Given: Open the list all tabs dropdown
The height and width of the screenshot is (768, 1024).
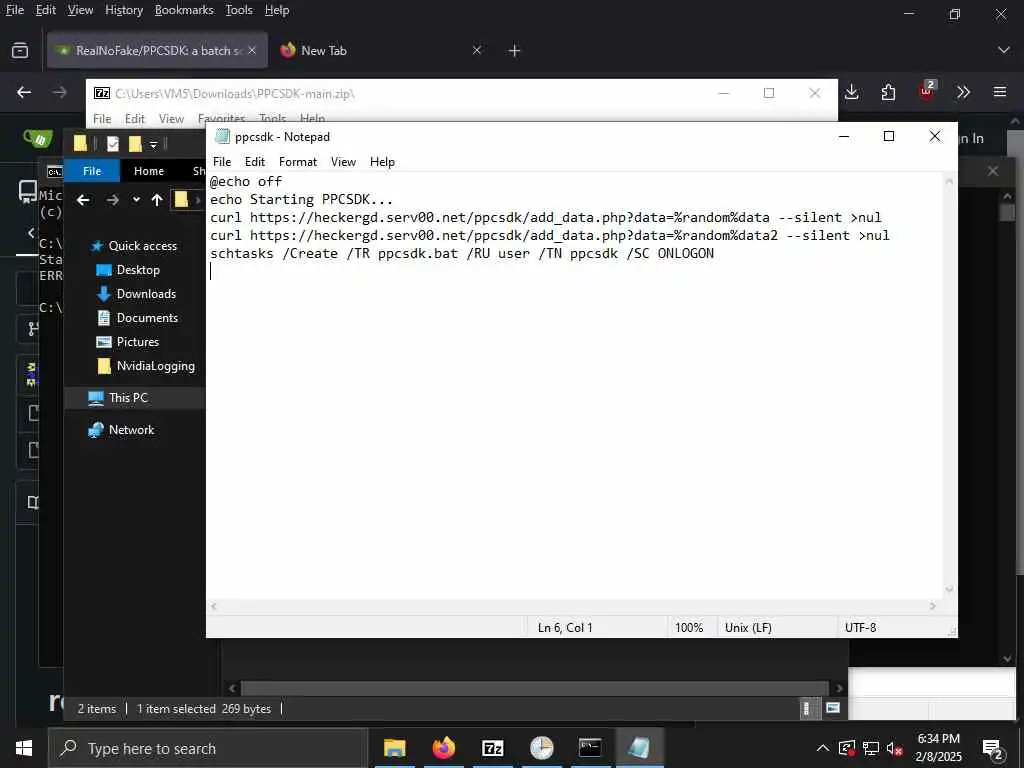Looking at the screenshot, I should point(1004,50).
